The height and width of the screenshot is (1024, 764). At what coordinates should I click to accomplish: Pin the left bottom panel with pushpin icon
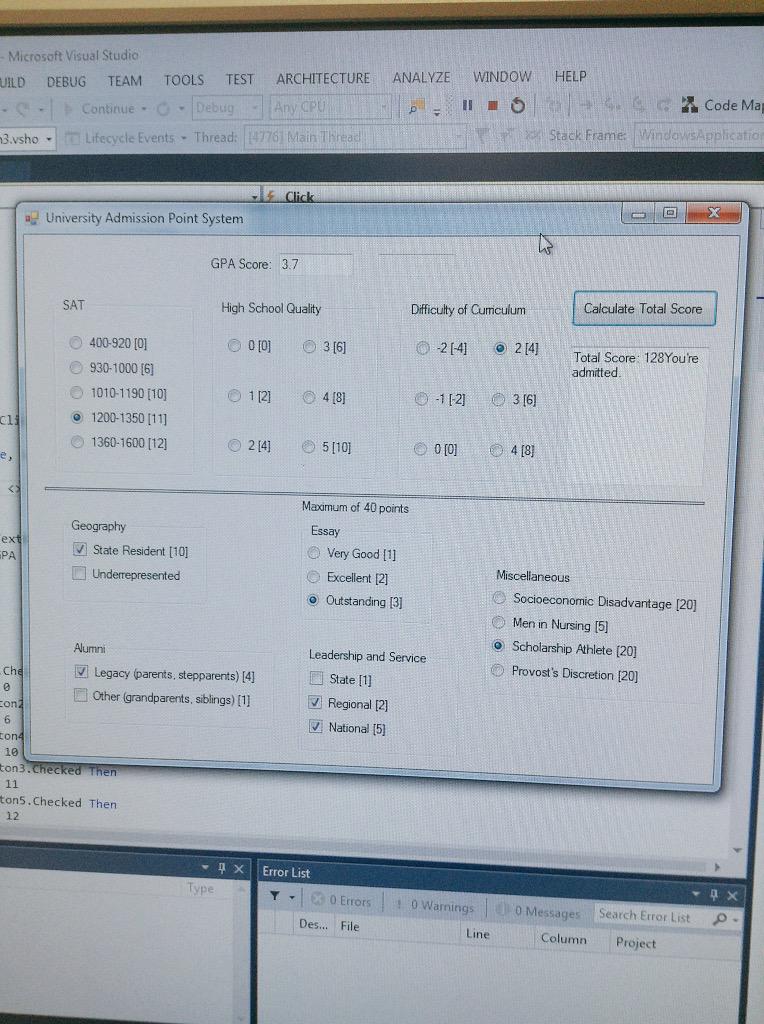point(222,868)
